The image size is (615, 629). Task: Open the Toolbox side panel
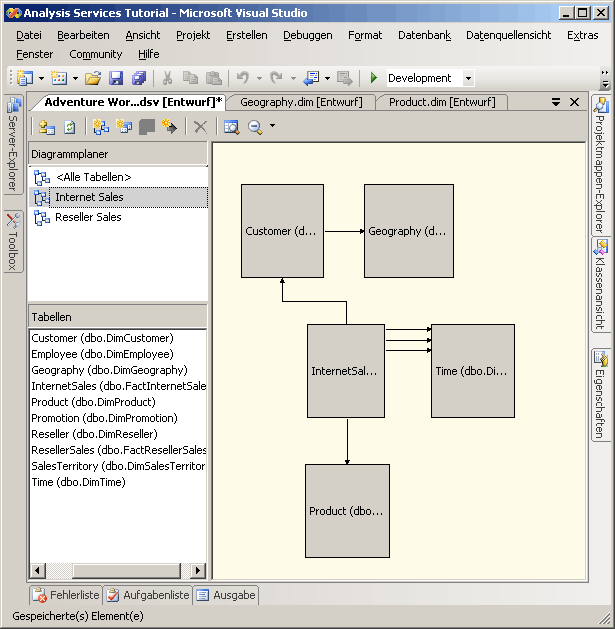[13, 240]
